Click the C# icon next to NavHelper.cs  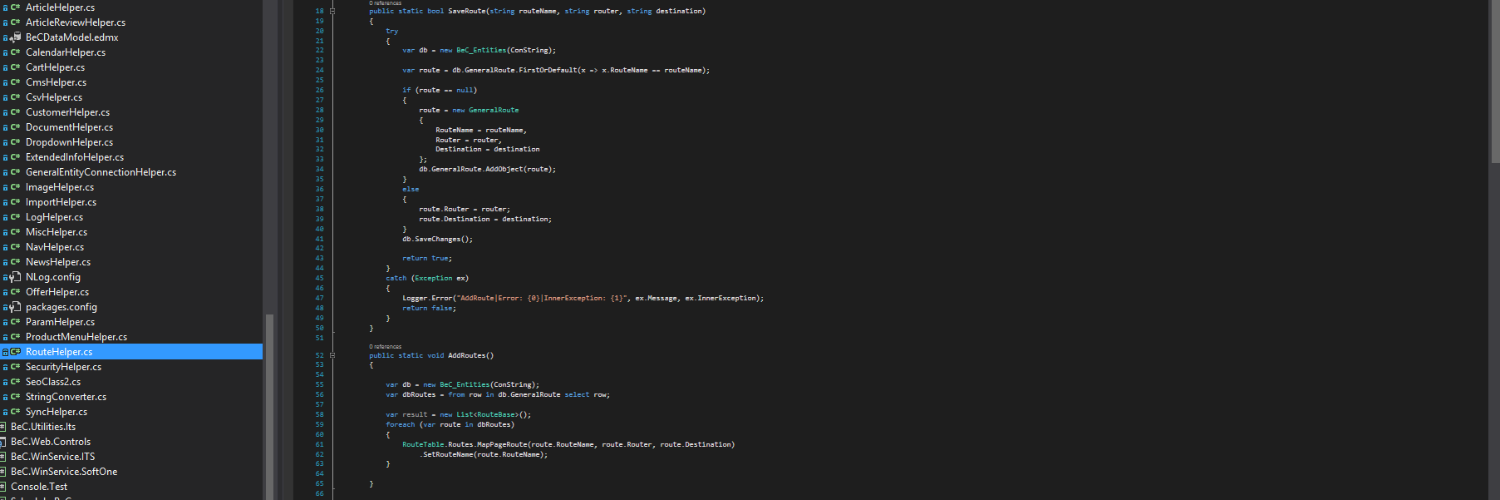coord(15,247)
